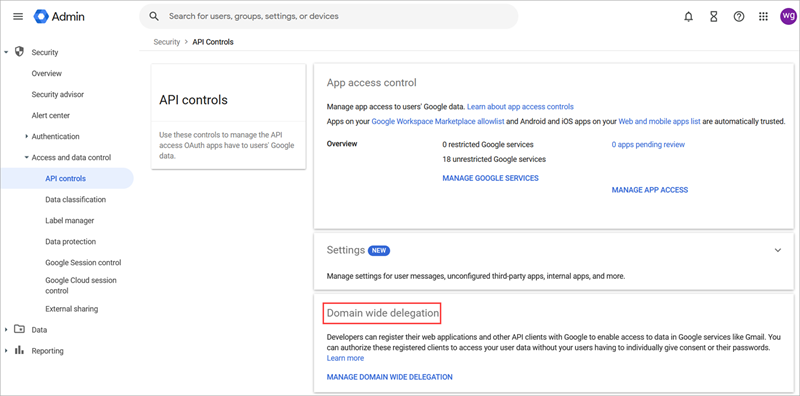Viewport: 800px width, 396px height.
Task: Open Learn more under Domain wide delegation
Action: click(x=345, y=358)
